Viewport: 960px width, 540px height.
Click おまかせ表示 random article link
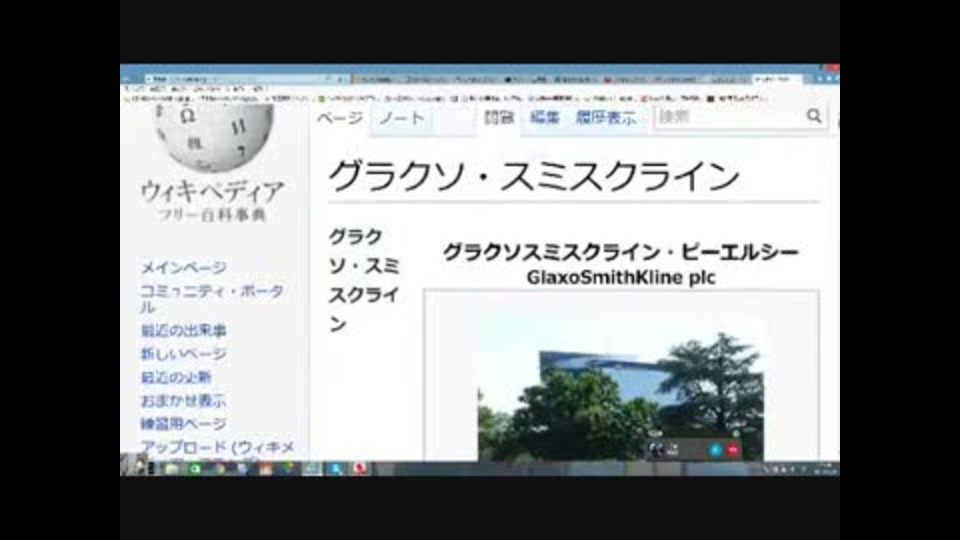point(184,400)
